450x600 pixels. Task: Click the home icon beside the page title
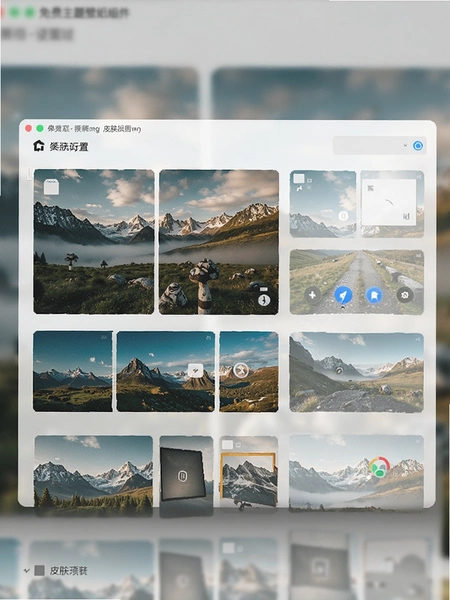[x=39, y=146]
